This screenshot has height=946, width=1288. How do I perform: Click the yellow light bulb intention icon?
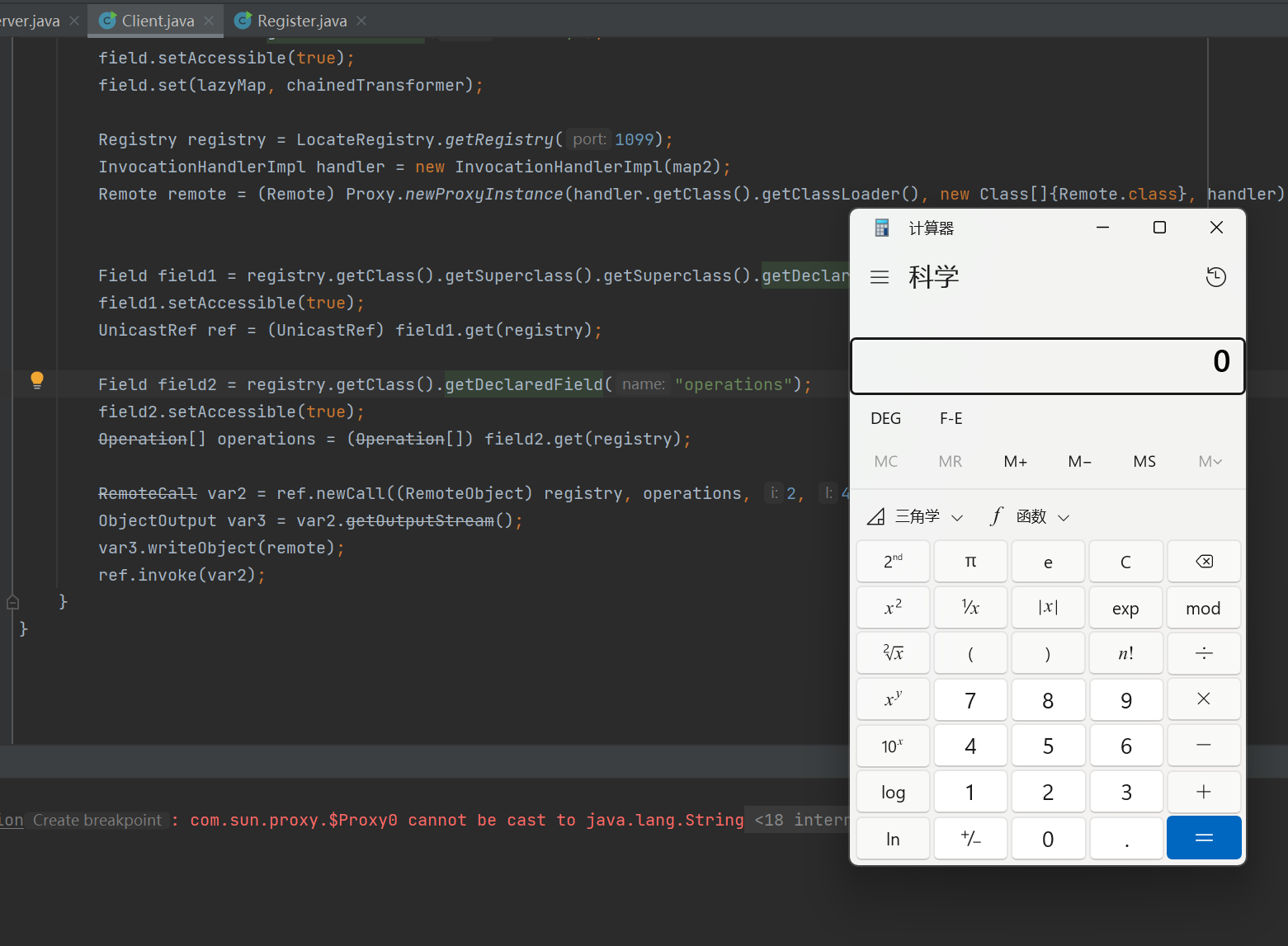37,380
